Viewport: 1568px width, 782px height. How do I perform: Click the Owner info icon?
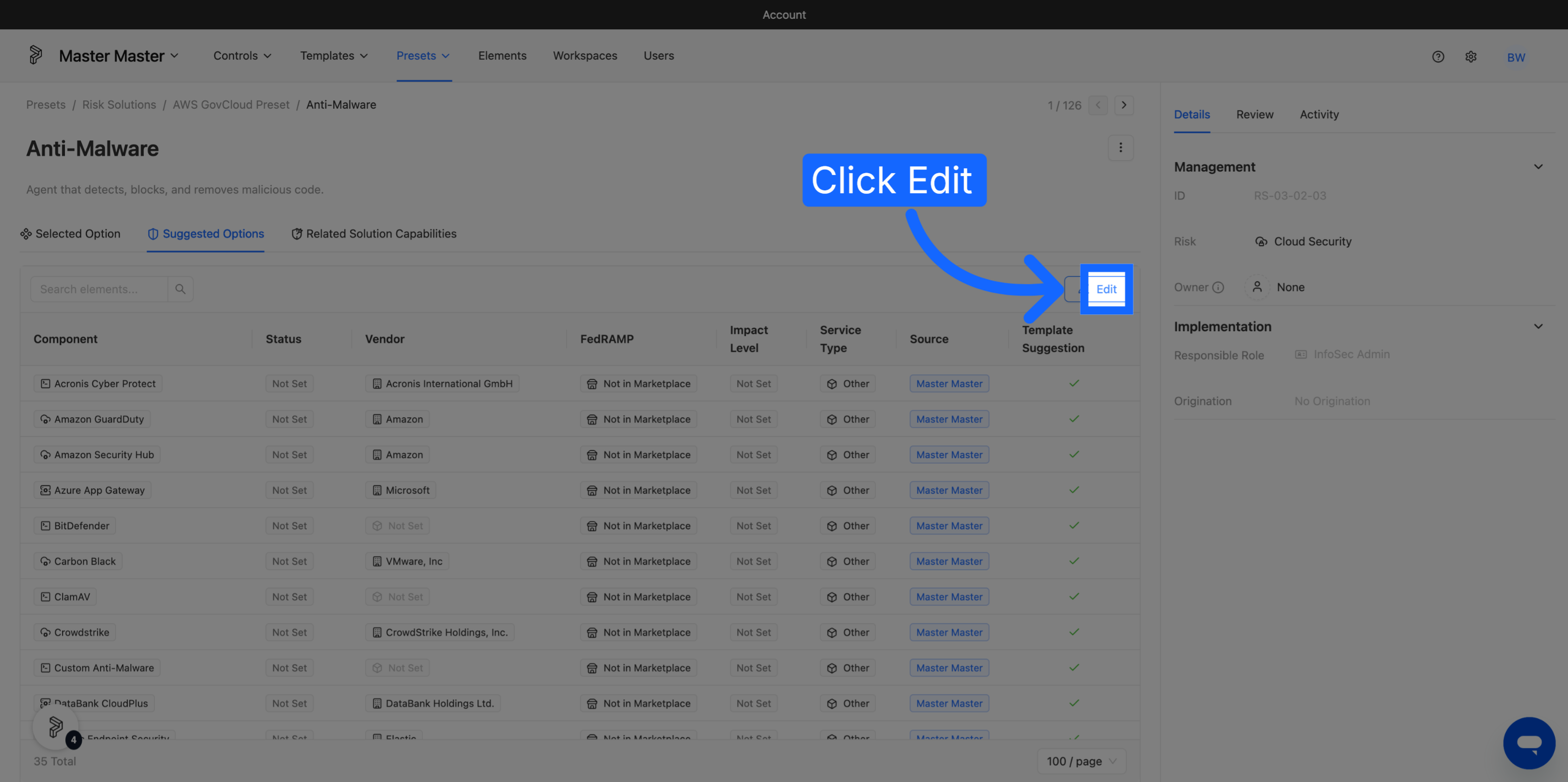(x=1217, y=287)
